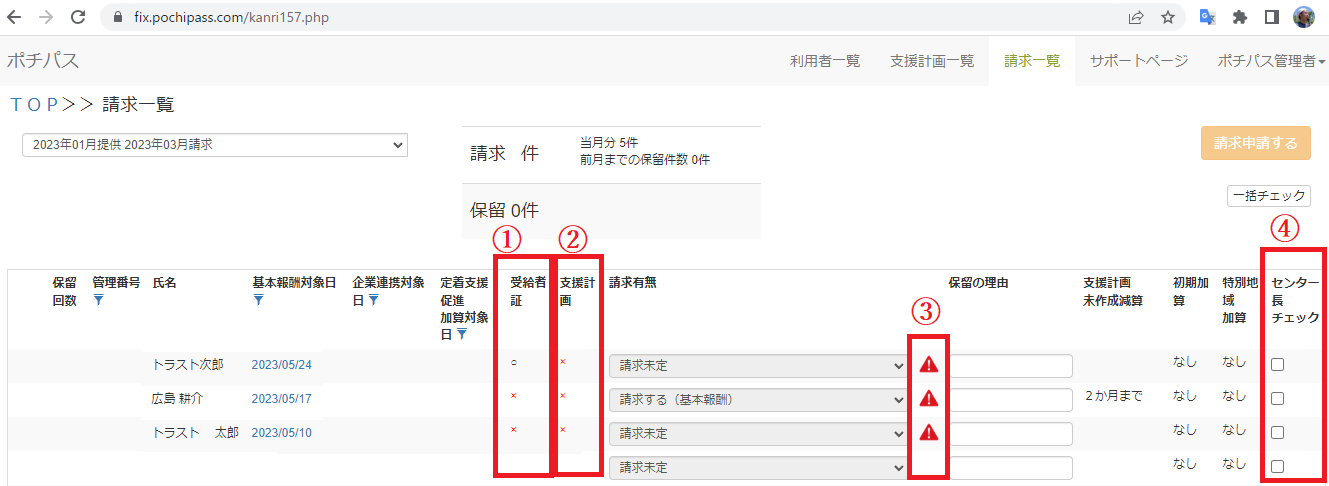Open 請求未定 dropdown in the unnamed fourth row

click(x=758, y=467)
